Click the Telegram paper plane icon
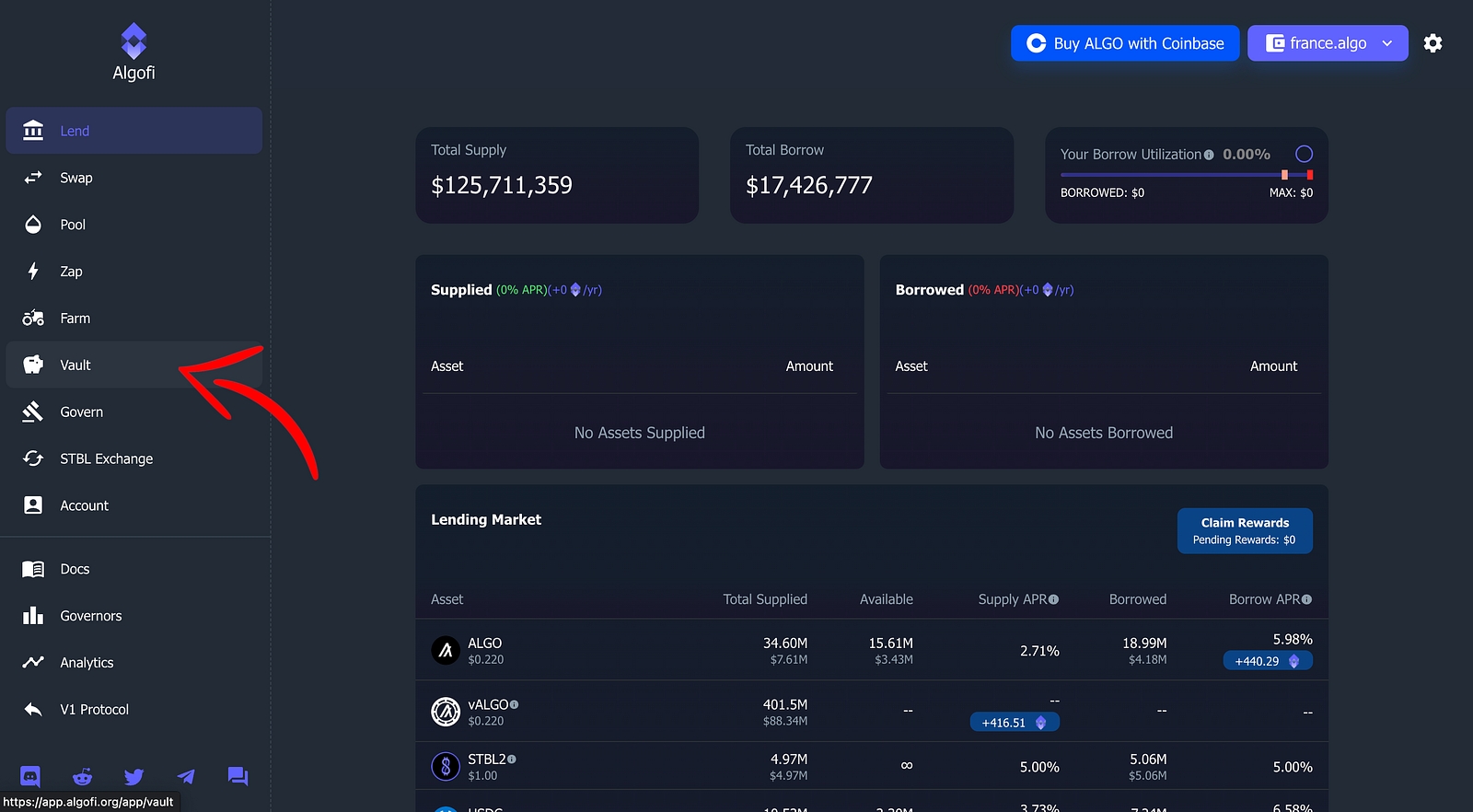This screenshot has width=1473, height=812. pos(186,776)
